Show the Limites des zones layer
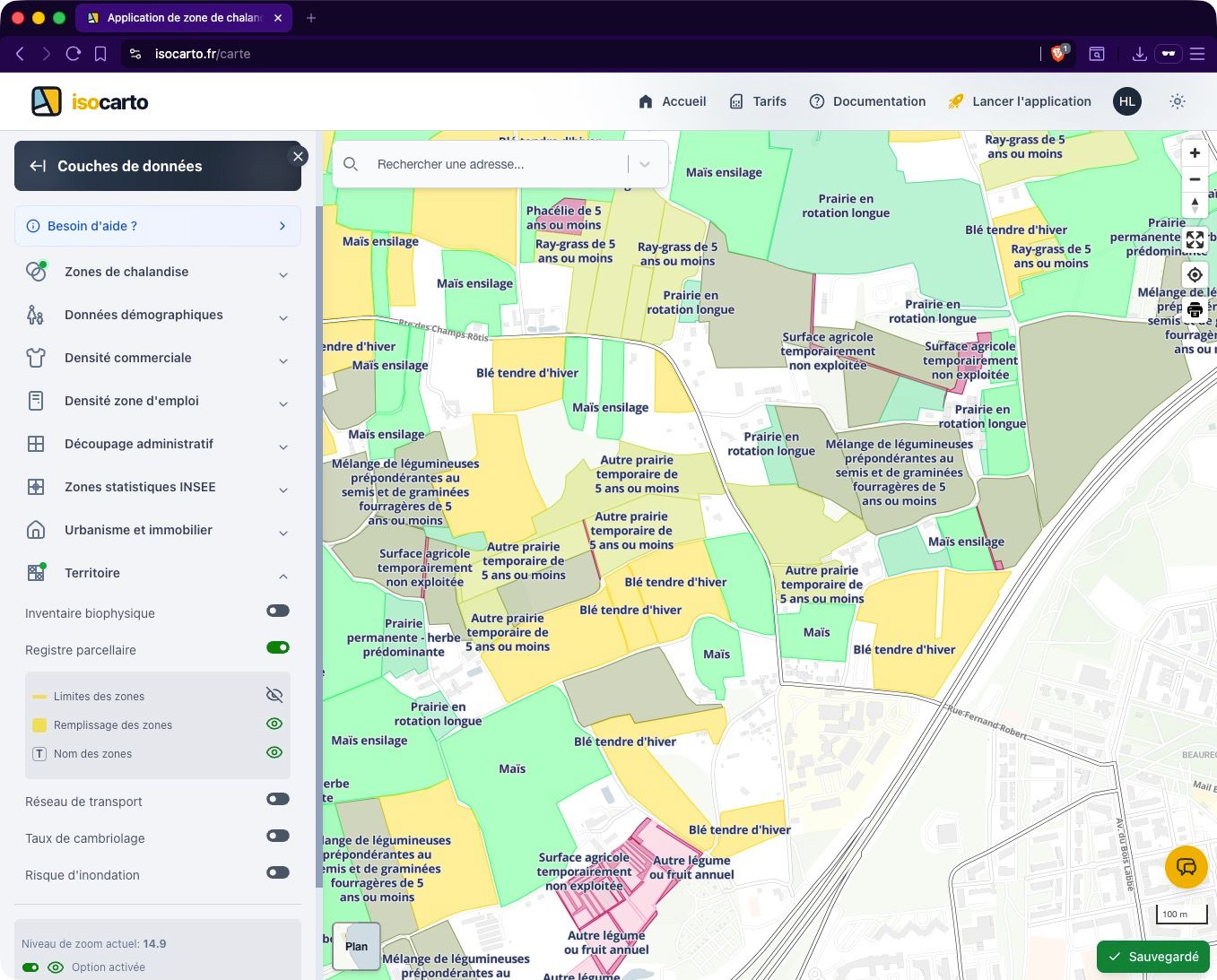1217x980 pixels. coord(274,695)
